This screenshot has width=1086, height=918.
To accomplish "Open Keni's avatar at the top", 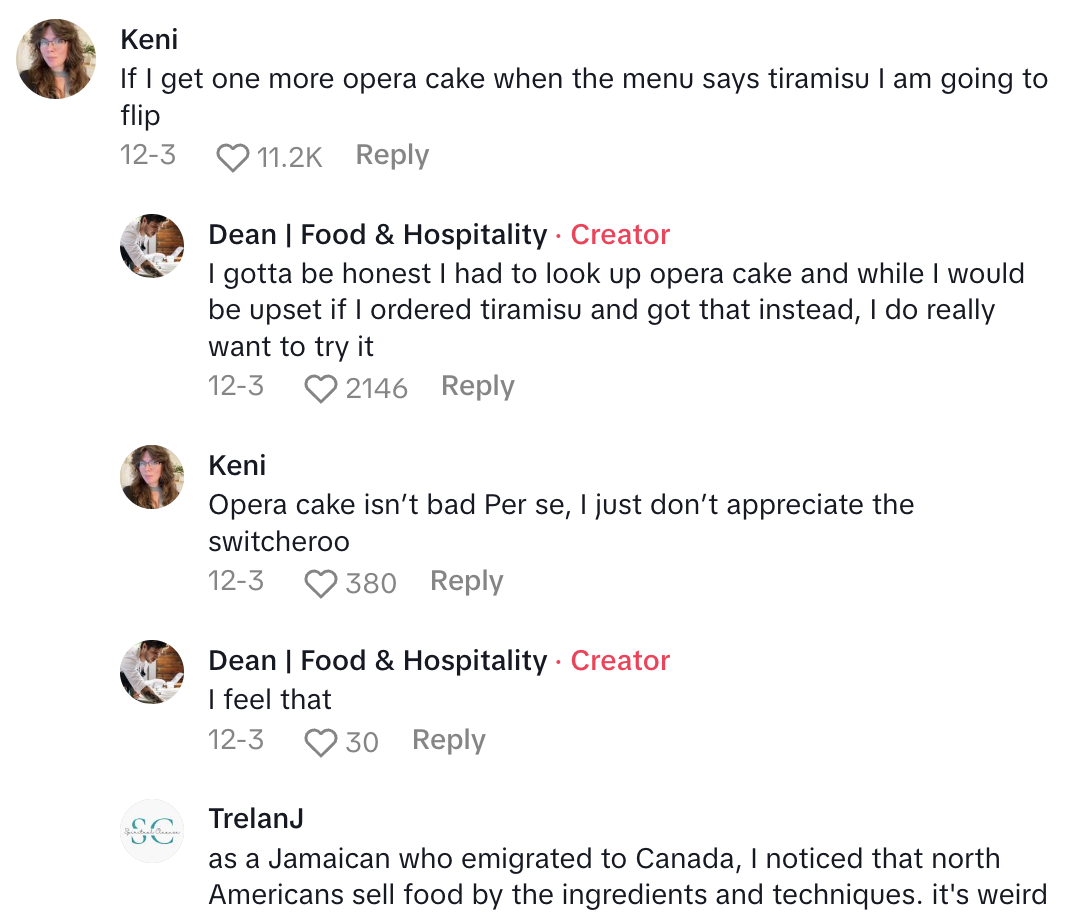I will (56, 58).
